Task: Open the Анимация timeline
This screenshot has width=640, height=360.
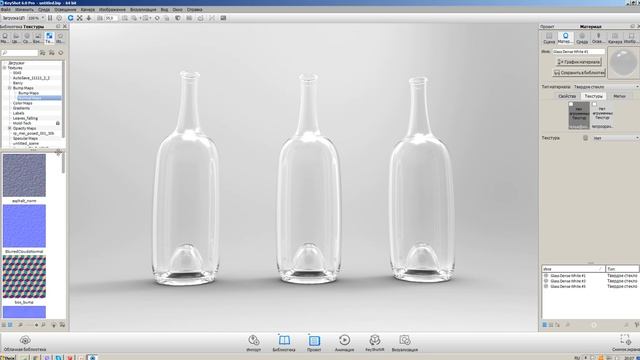Action: coord(344,343)
